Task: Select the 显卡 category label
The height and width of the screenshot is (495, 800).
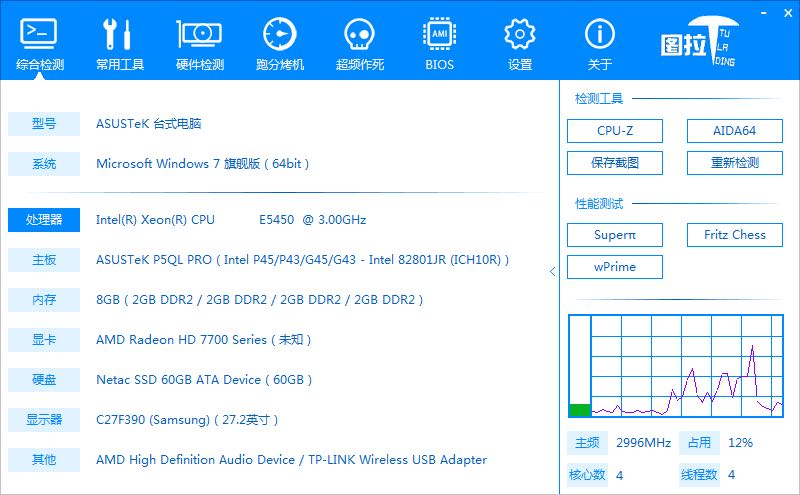Action: click(x=44, y=340)
